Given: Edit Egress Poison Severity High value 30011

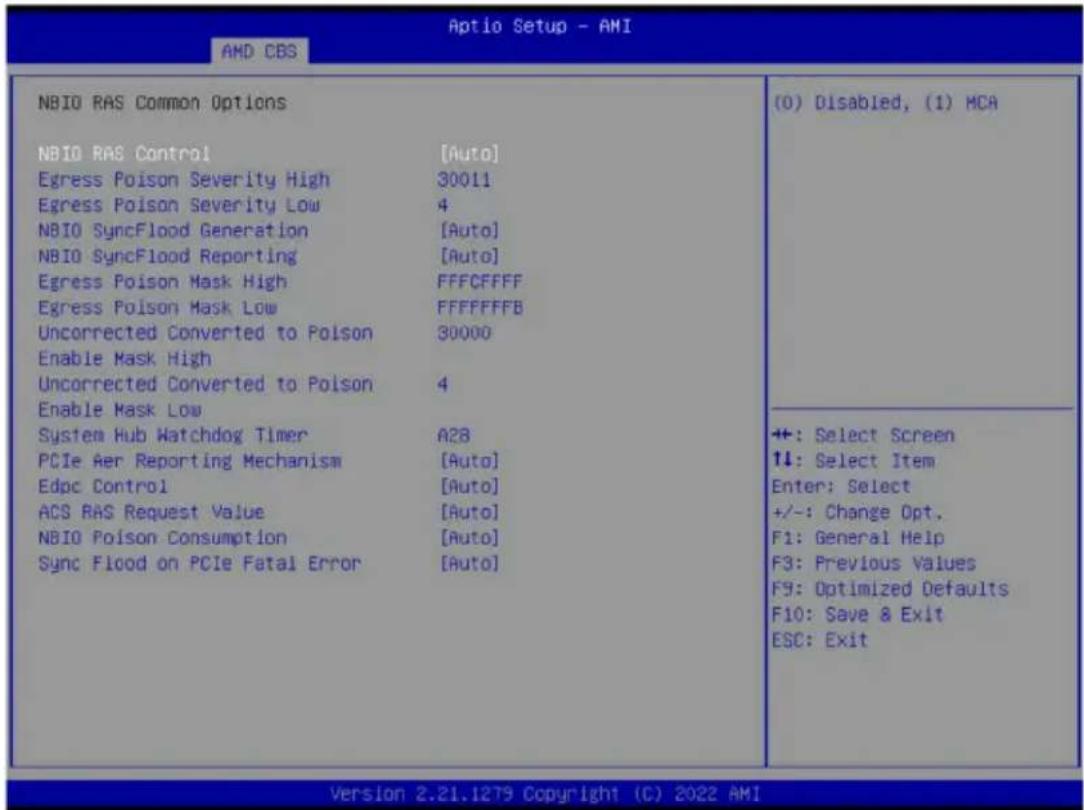Looking at the screenshot, I should [x=464, y=180].
